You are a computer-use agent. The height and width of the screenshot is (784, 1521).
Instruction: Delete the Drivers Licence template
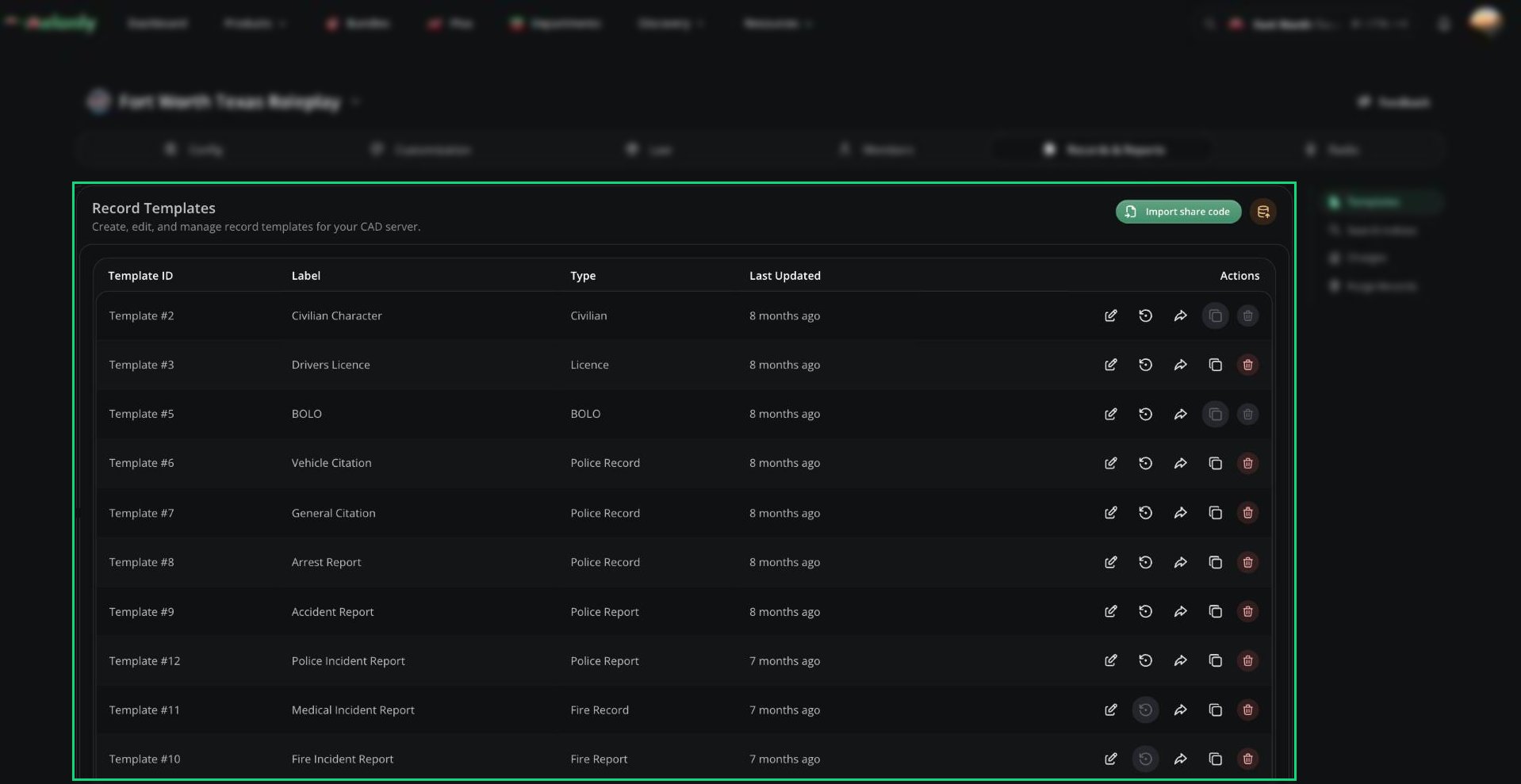[1248, 365]
